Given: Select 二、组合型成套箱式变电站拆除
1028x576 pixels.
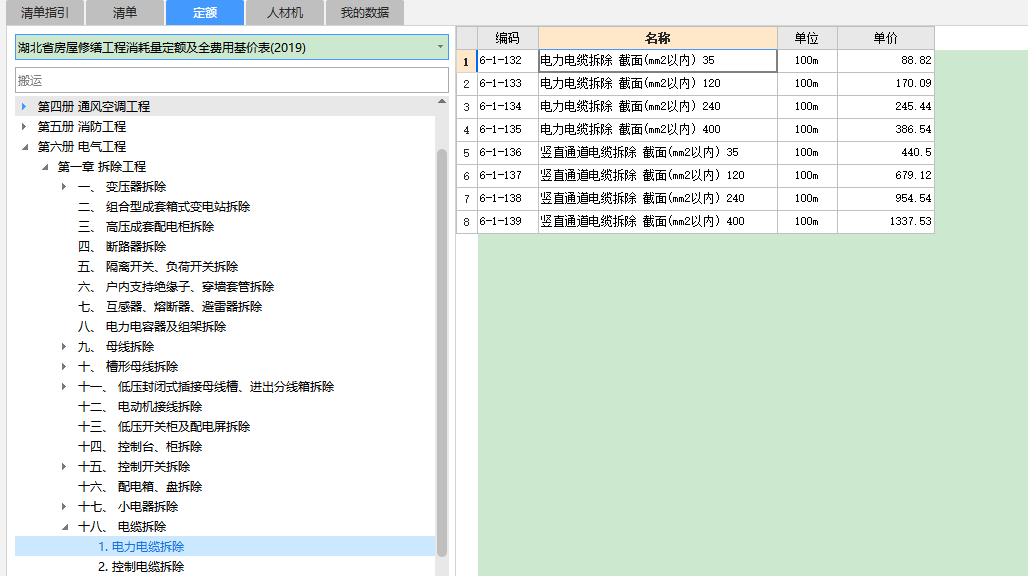Looking at the screenshot, I should tap(164, 206).
